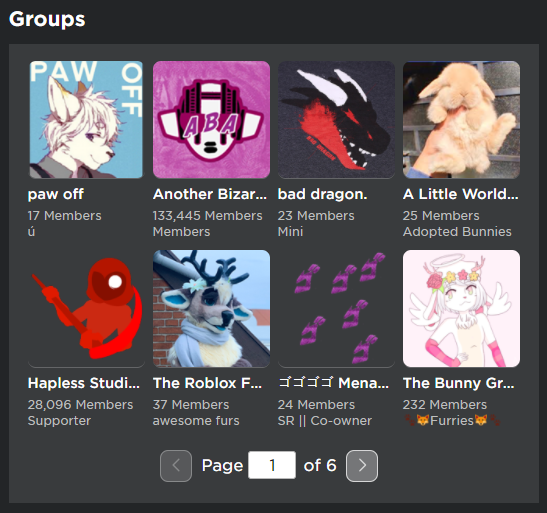
Task: Open 'The Bunny Gr...' group title
Action: click(458, 383)
